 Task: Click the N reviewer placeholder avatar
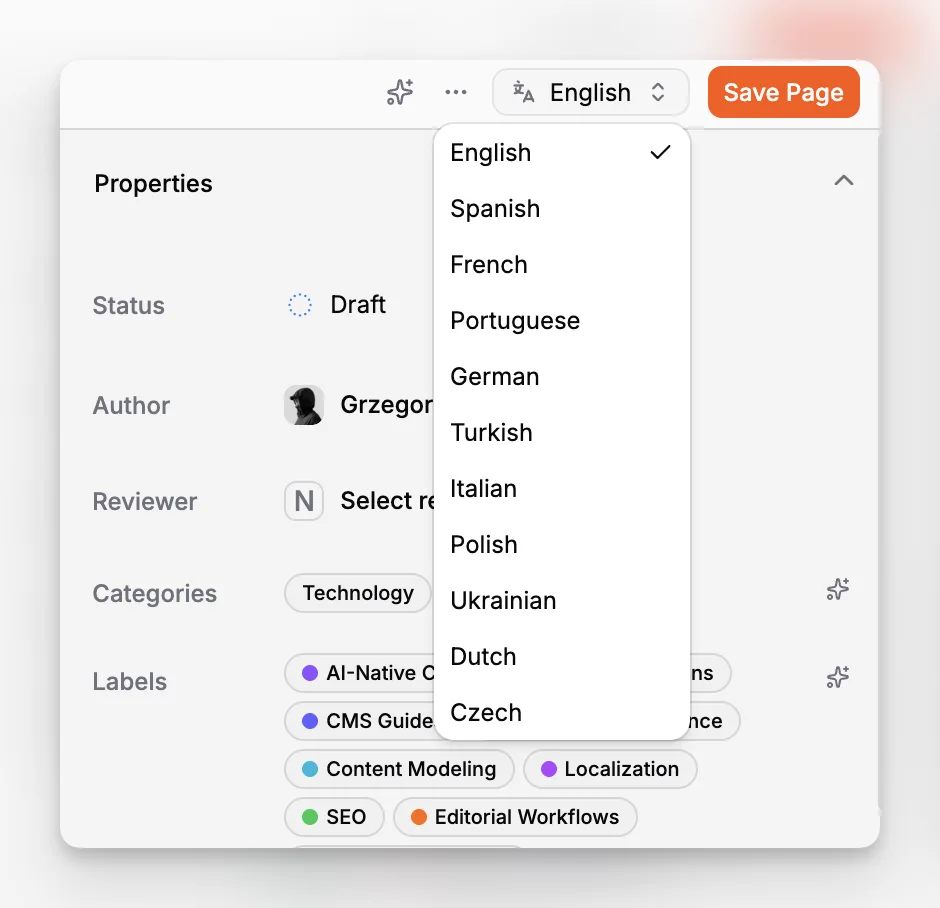tap(304, 501)
